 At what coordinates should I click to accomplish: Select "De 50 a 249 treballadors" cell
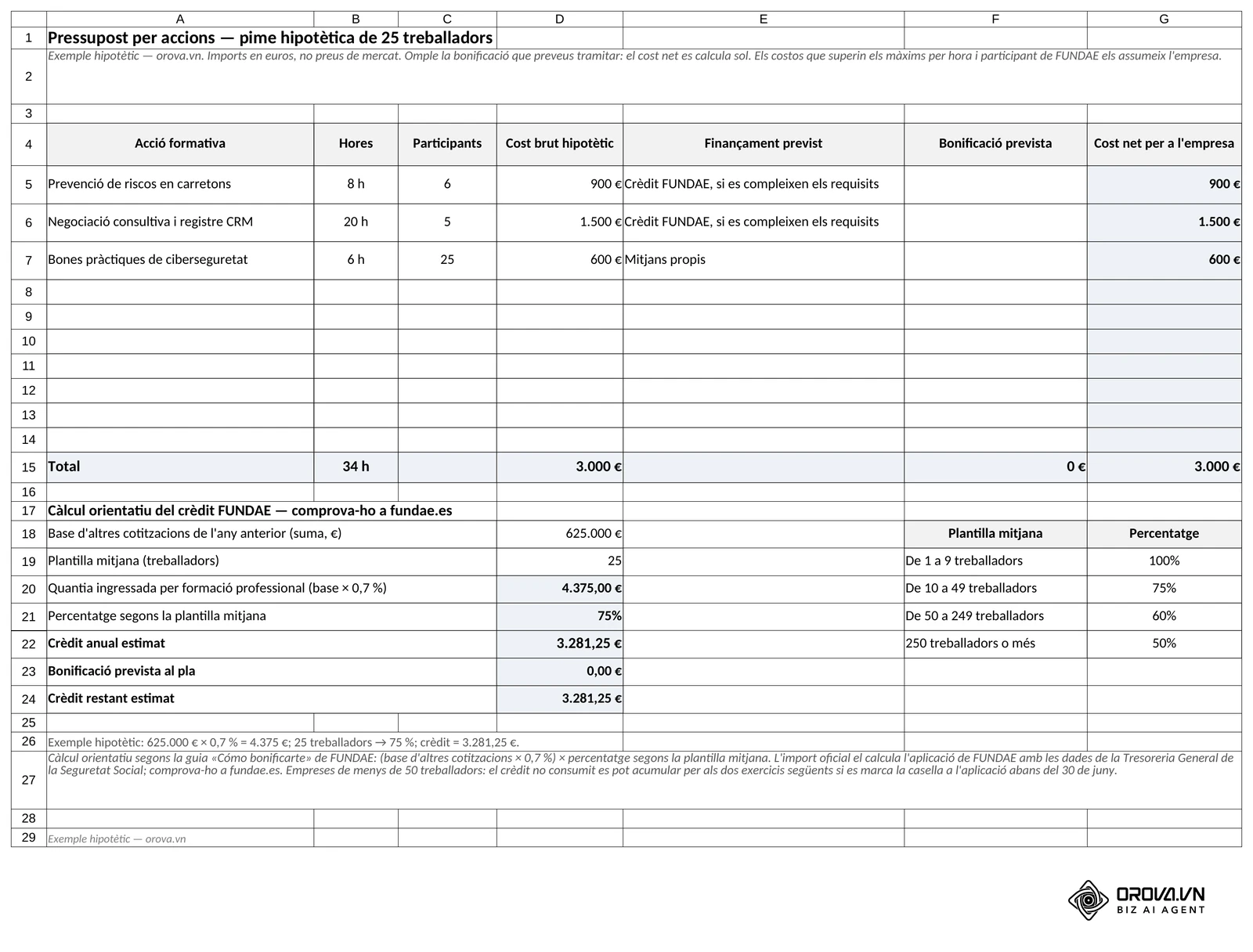coord(995,616)
